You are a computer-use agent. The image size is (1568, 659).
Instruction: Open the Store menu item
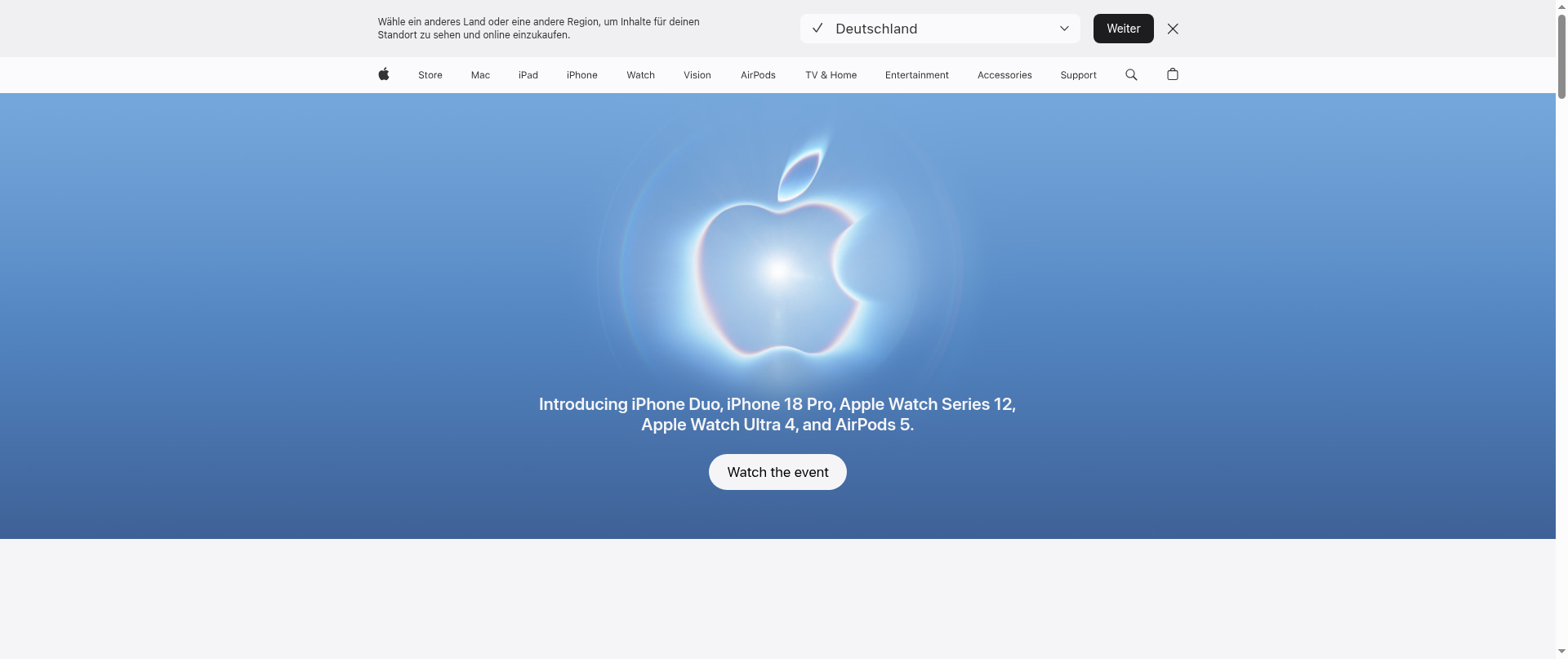tap(430, 75)
